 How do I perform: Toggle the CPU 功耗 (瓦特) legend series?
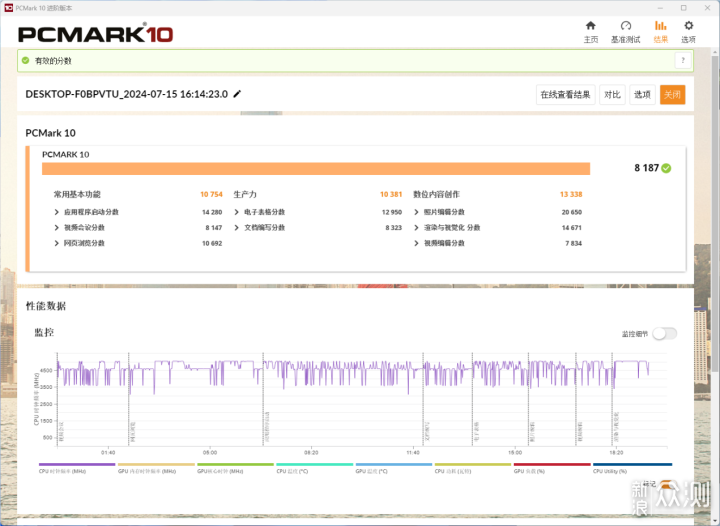473,468
